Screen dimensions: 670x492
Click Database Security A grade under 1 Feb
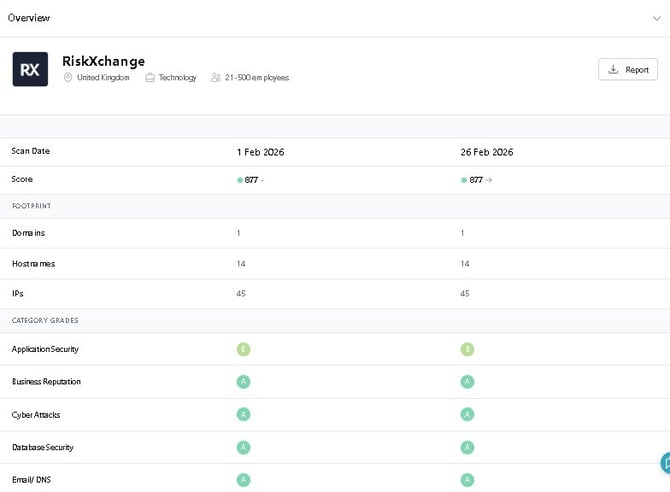tap(243, 447)
